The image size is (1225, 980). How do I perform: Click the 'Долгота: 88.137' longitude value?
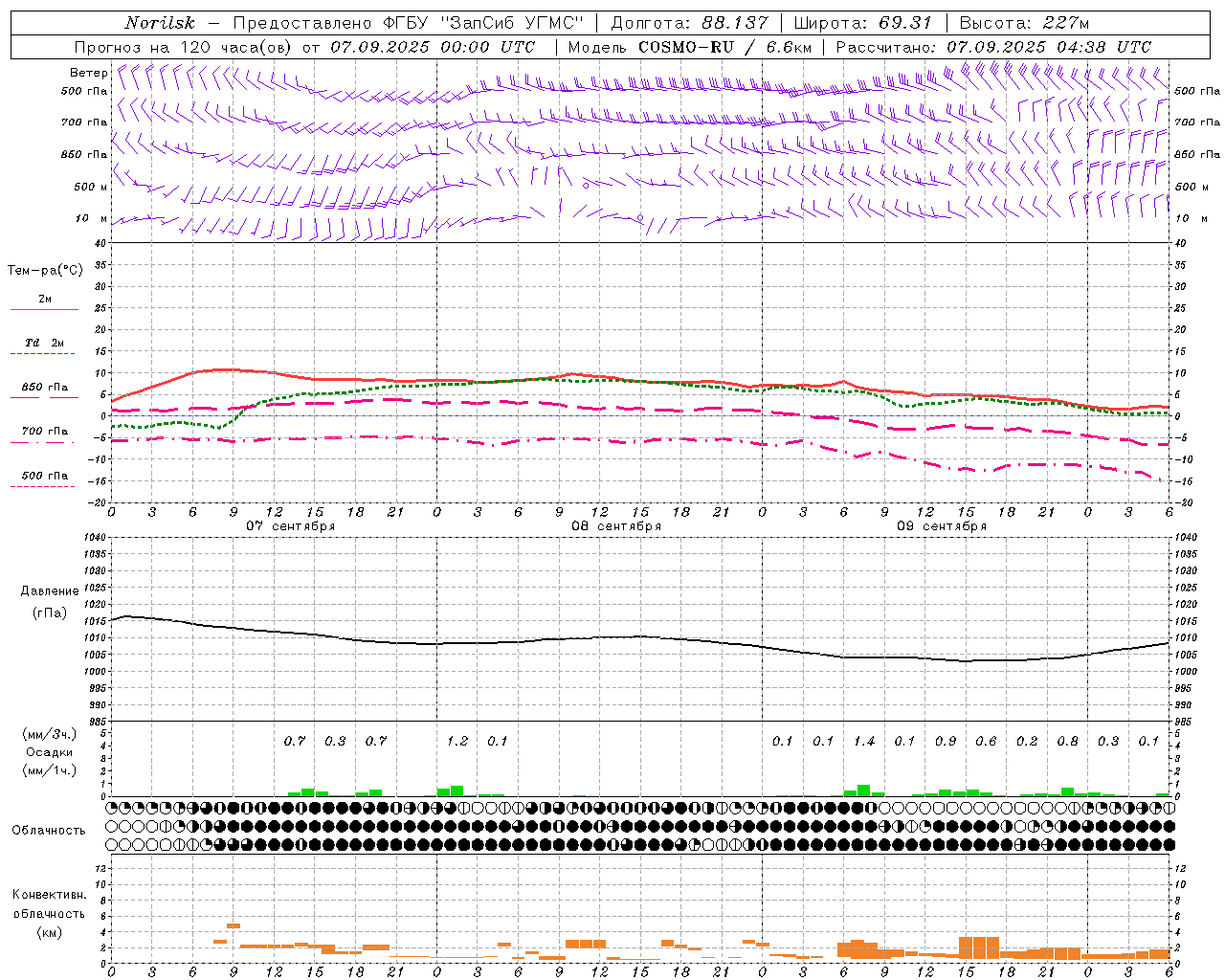pyautogui.click(x=688, y=23)
